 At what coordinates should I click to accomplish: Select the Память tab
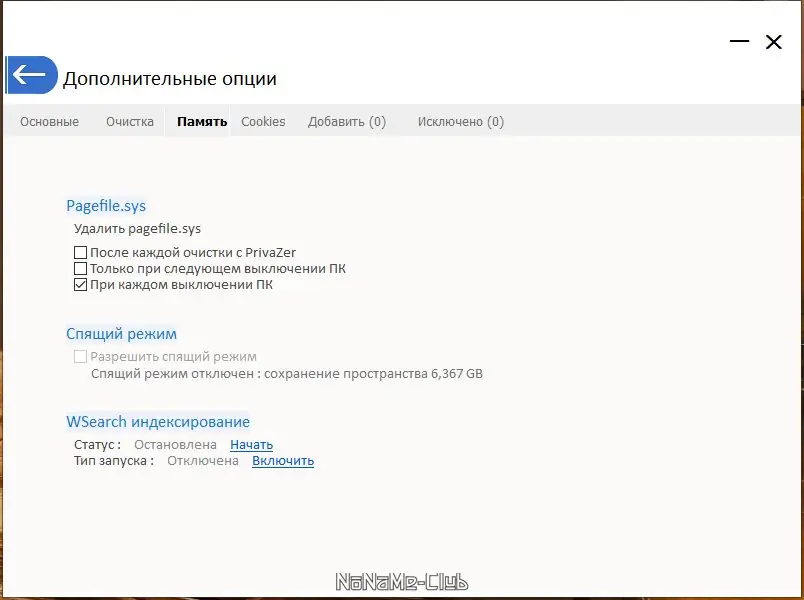point(202,121)
